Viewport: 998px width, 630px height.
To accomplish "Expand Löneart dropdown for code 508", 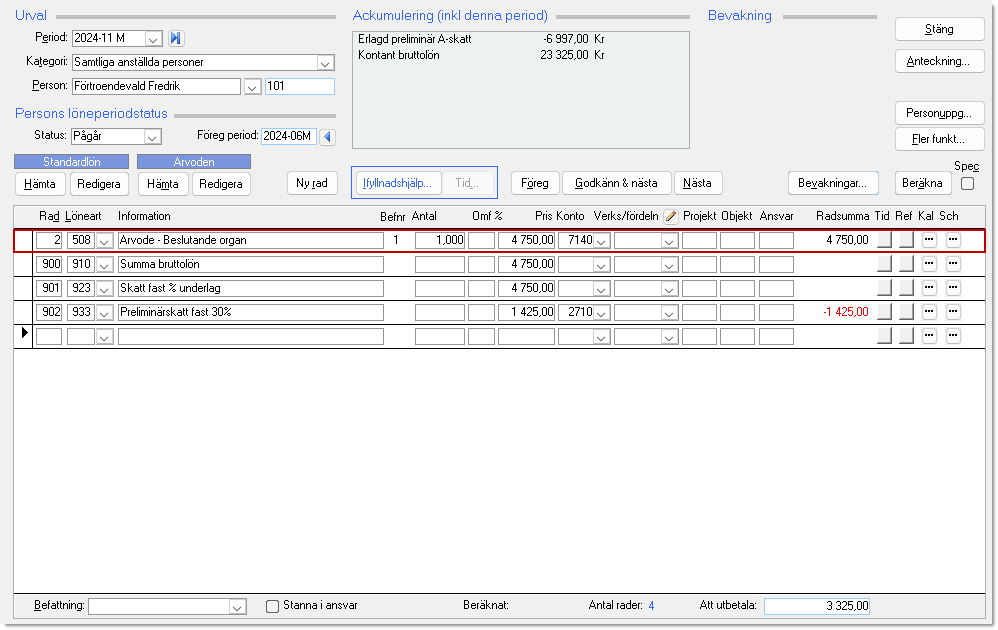I will pyautogui.click(x=104, y=241).
